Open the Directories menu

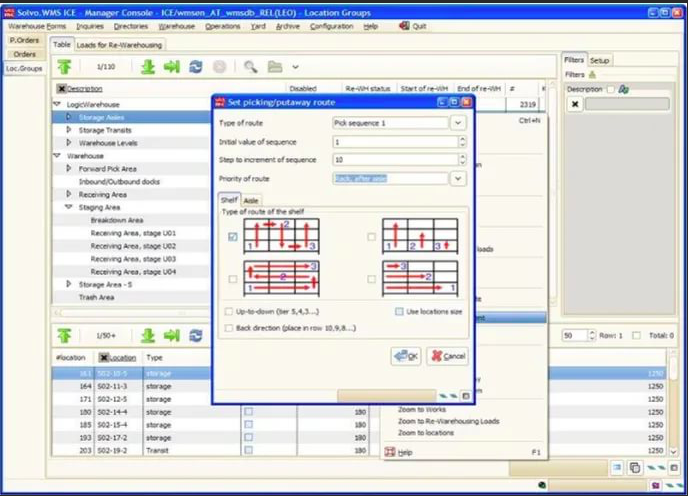click(x=131, y=26)
